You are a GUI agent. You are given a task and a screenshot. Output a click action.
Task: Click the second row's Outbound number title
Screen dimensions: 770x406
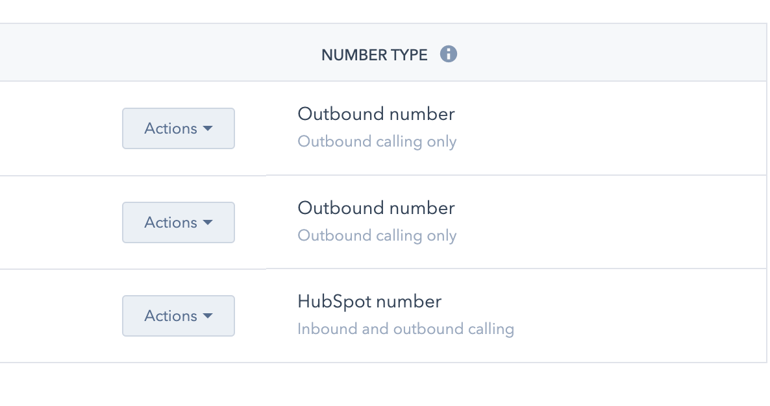point(376,208)
